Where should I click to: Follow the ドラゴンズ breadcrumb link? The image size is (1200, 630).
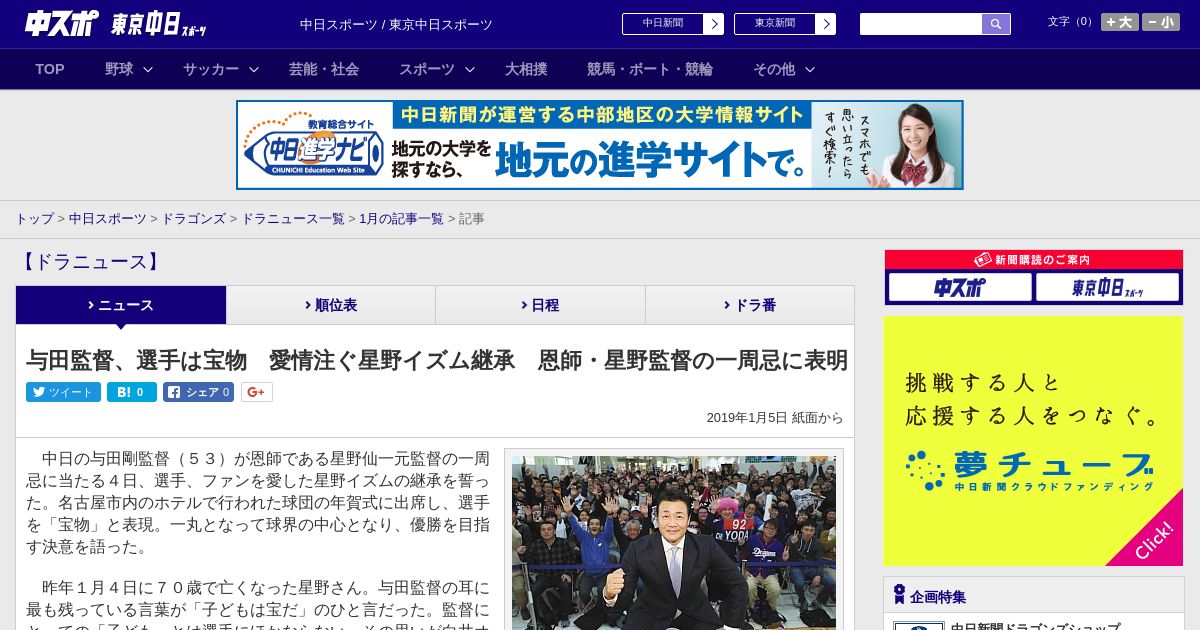(194, 219)
